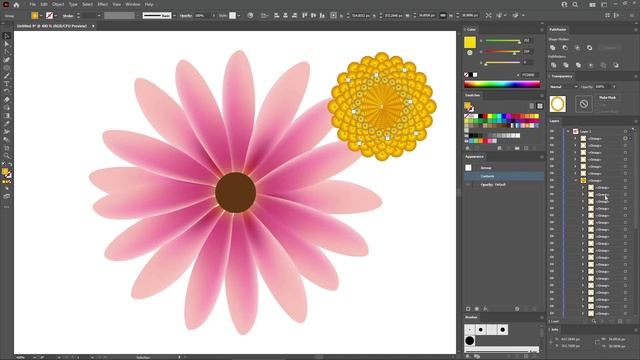Select the Selection tool (black arrow)
This screenshot has height=360, width=640.
coord(7,36)
